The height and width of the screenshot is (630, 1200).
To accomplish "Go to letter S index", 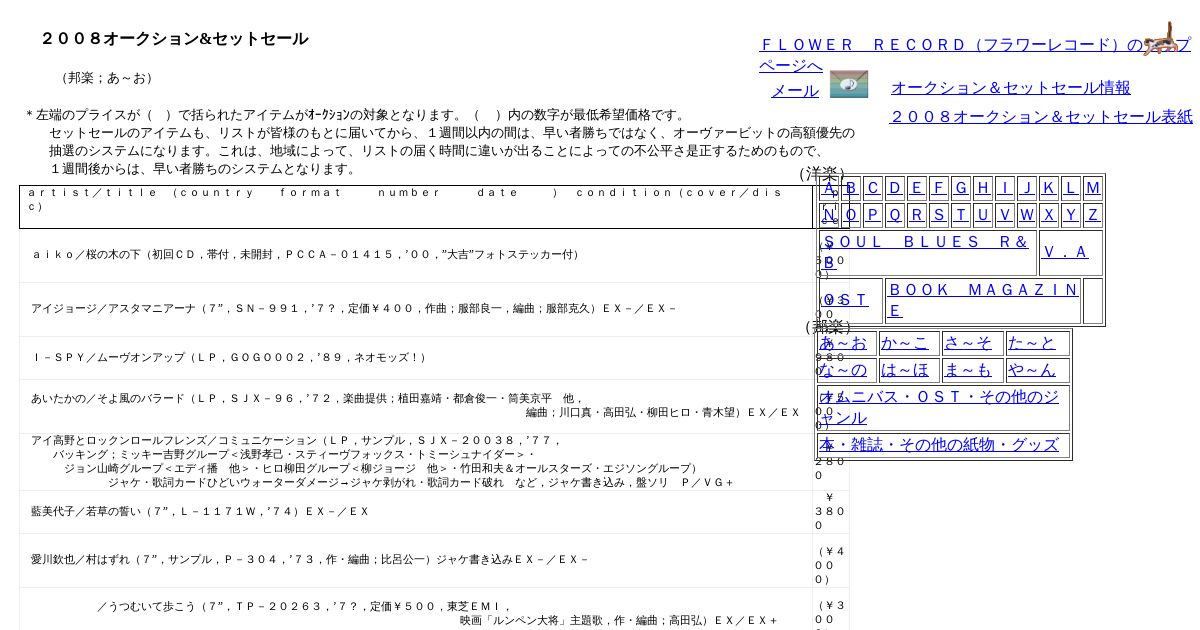I will [939, 214].
